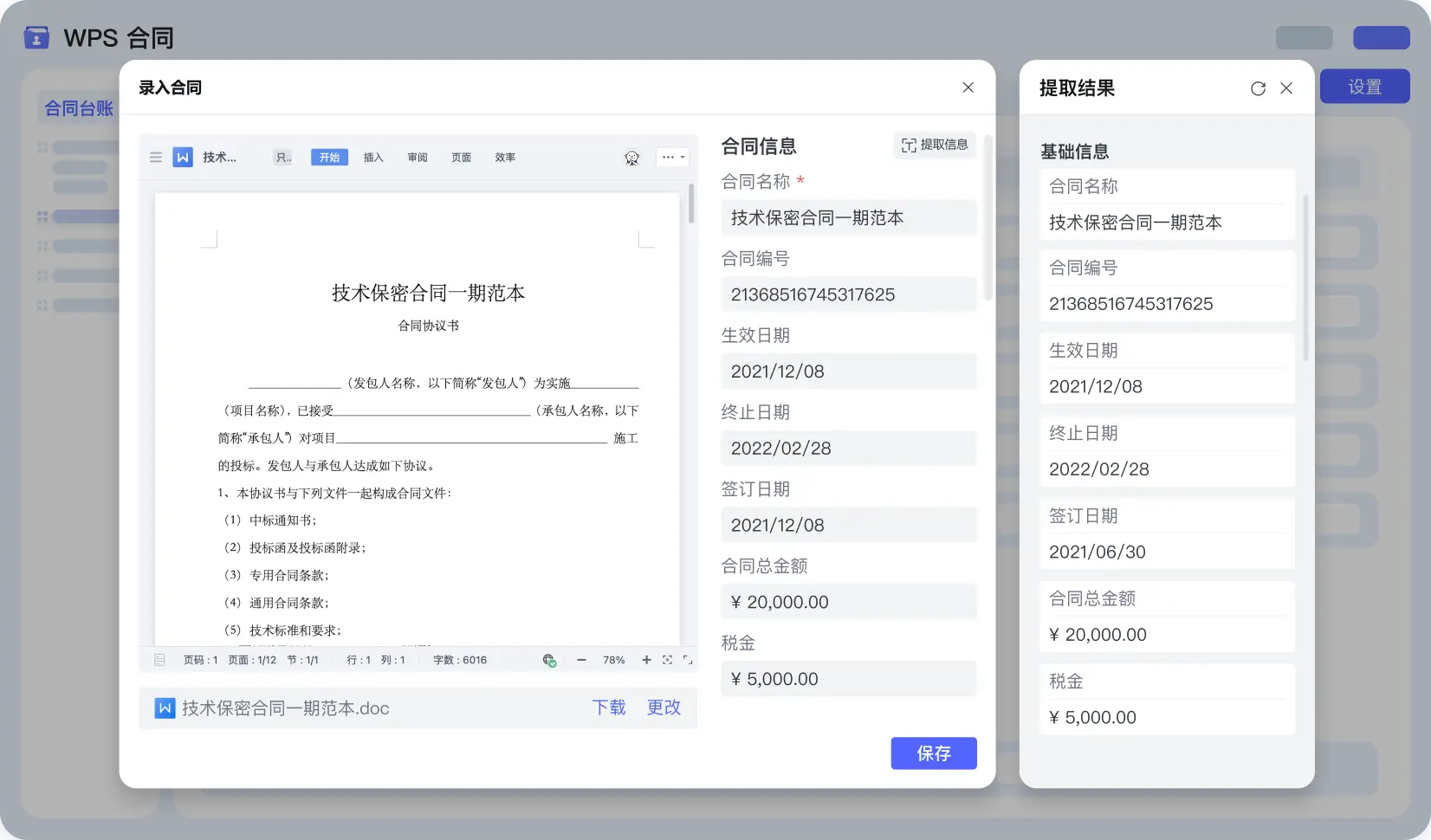Click the 更改 link
The height and width of the screenshot is (840, 1431).
664,708
